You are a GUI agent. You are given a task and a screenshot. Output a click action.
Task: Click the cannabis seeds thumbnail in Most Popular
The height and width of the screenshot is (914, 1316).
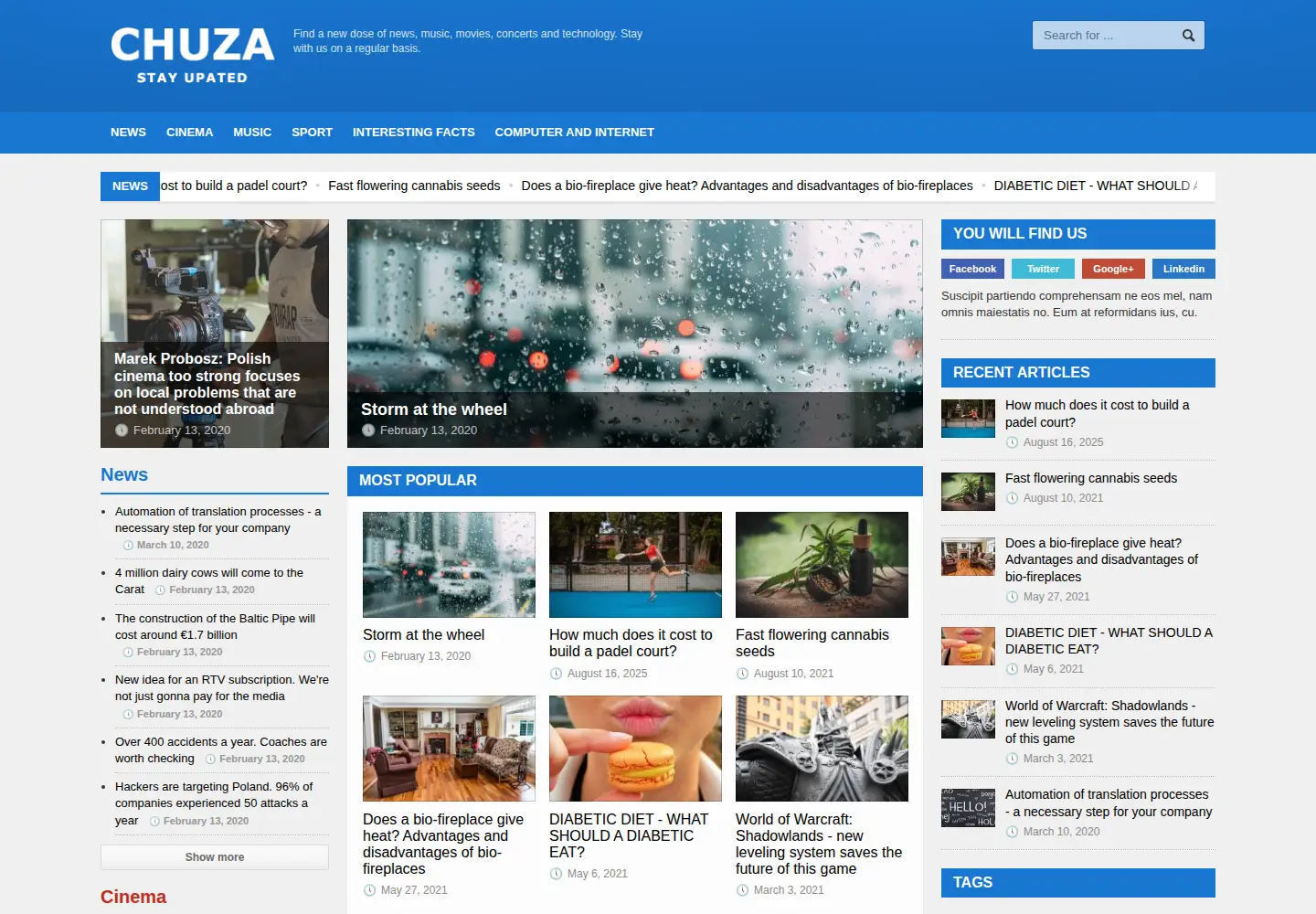(822, 565)
